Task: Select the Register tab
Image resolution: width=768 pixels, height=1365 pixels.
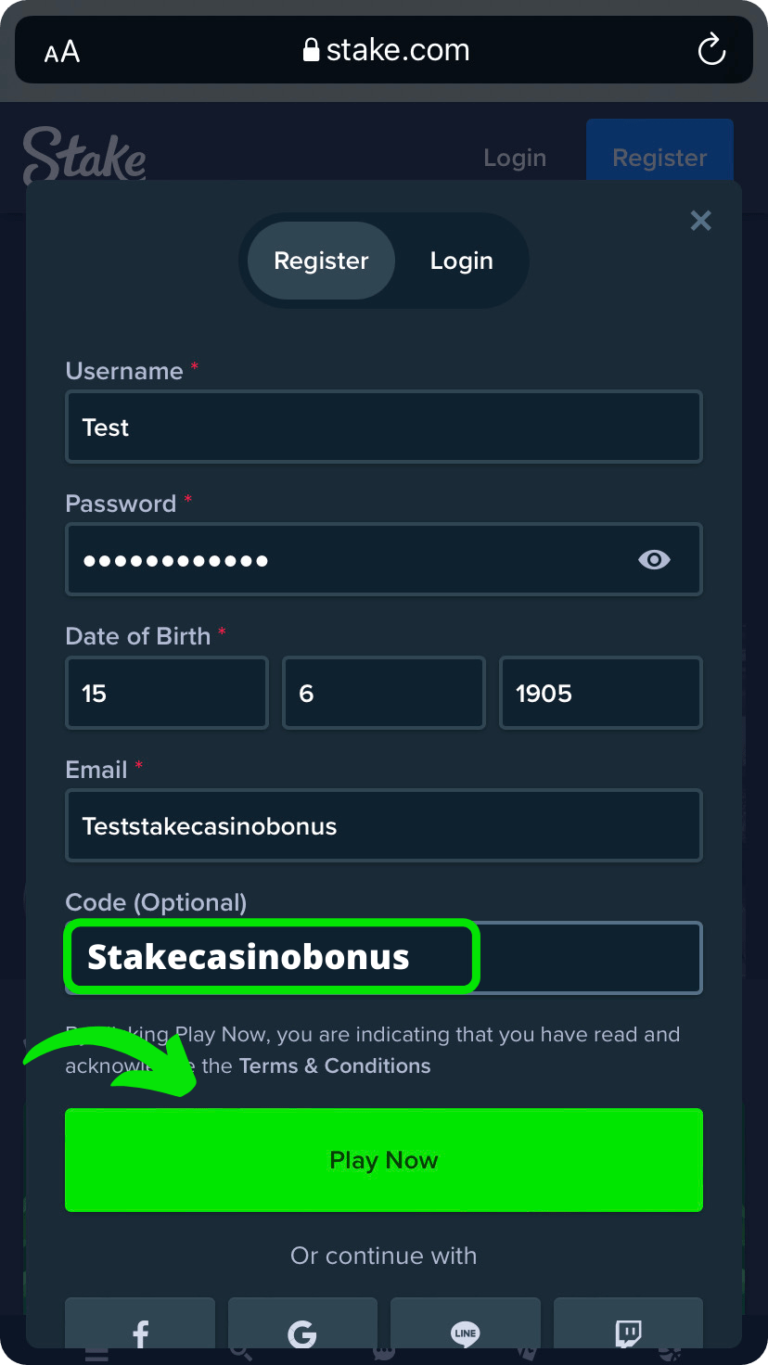Action: [x=320, y=260]
